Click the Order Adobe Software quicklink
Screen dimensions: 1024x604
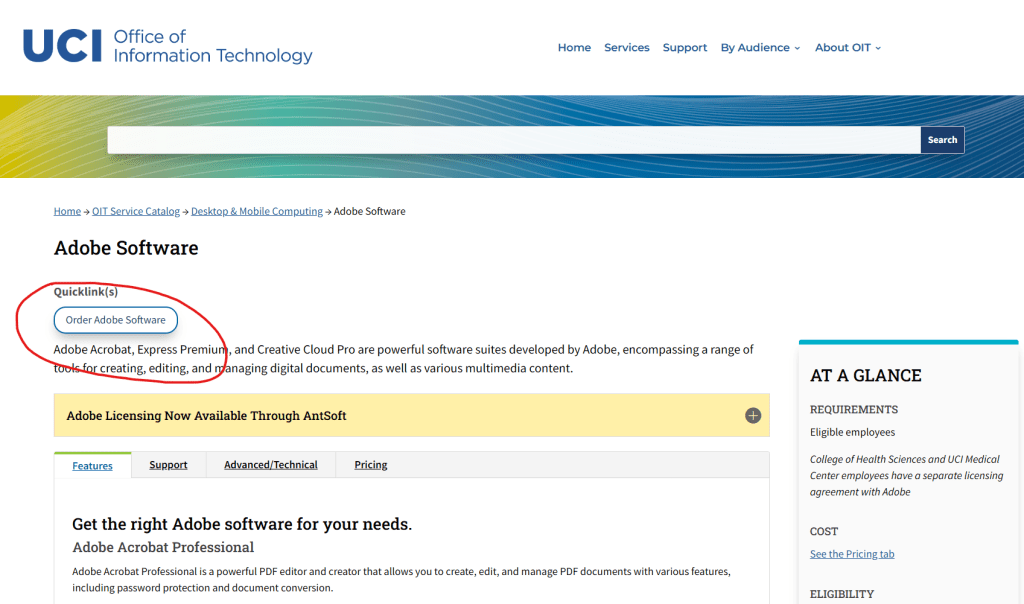(x=116, y=320)
